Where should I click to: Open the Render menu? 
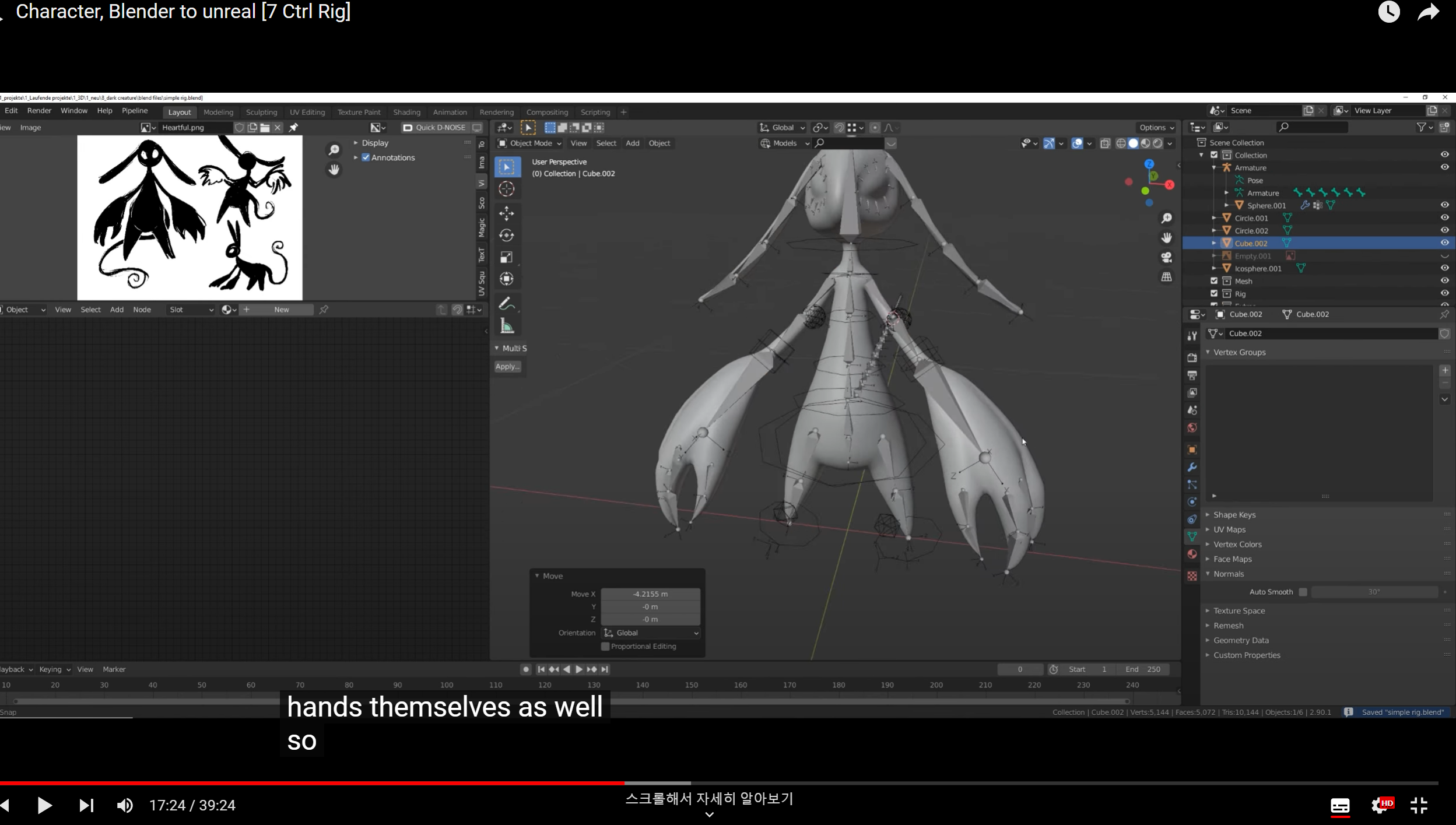click(39, 111)
